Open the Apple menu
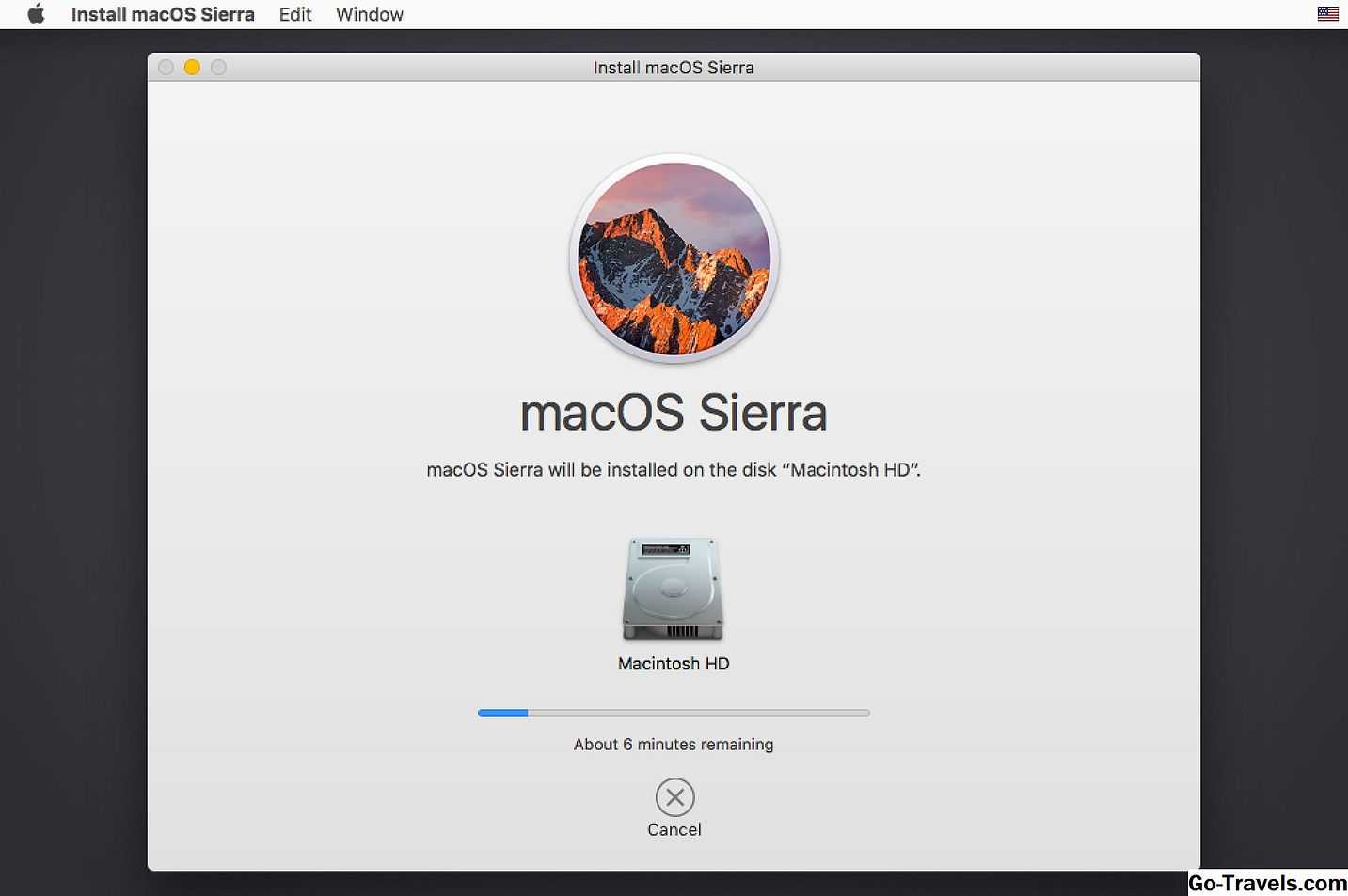This screenshot has width=1348, height=896. (36, 14)
